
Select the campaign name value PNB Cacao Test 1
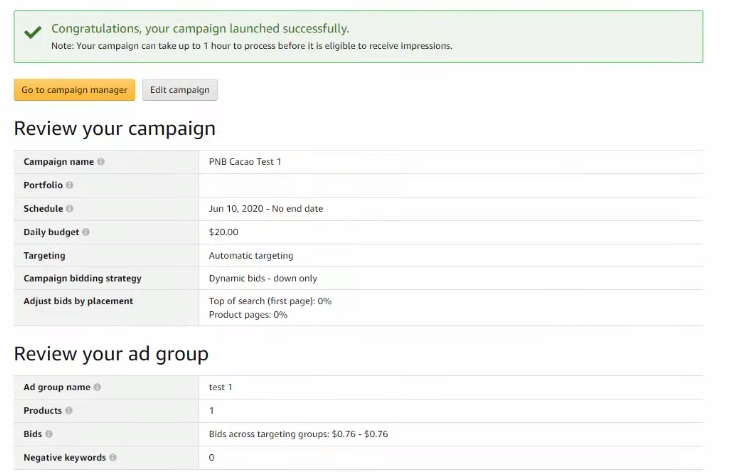click(245, 162)
